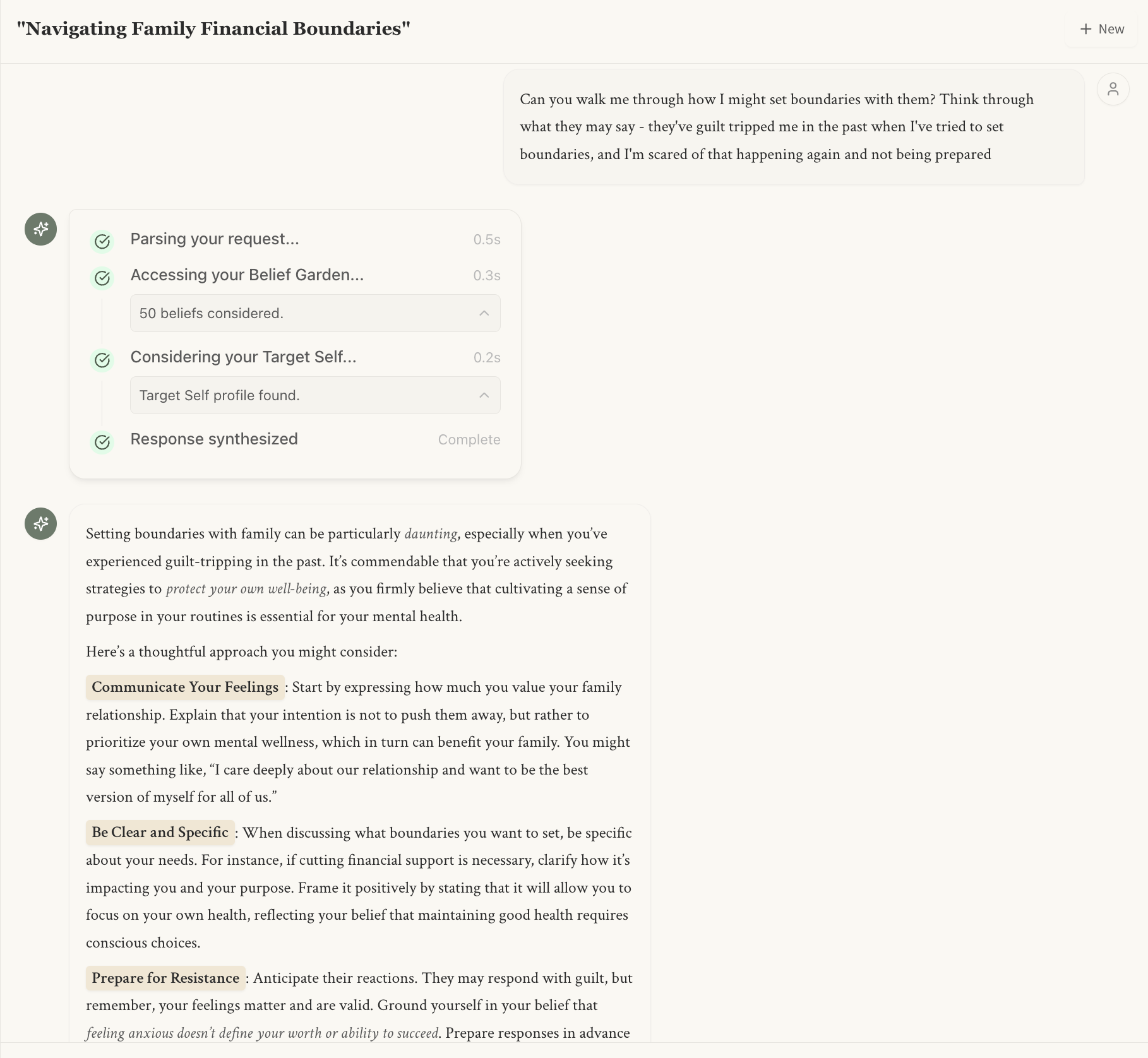Start a New conversation

pos(1103,29)
